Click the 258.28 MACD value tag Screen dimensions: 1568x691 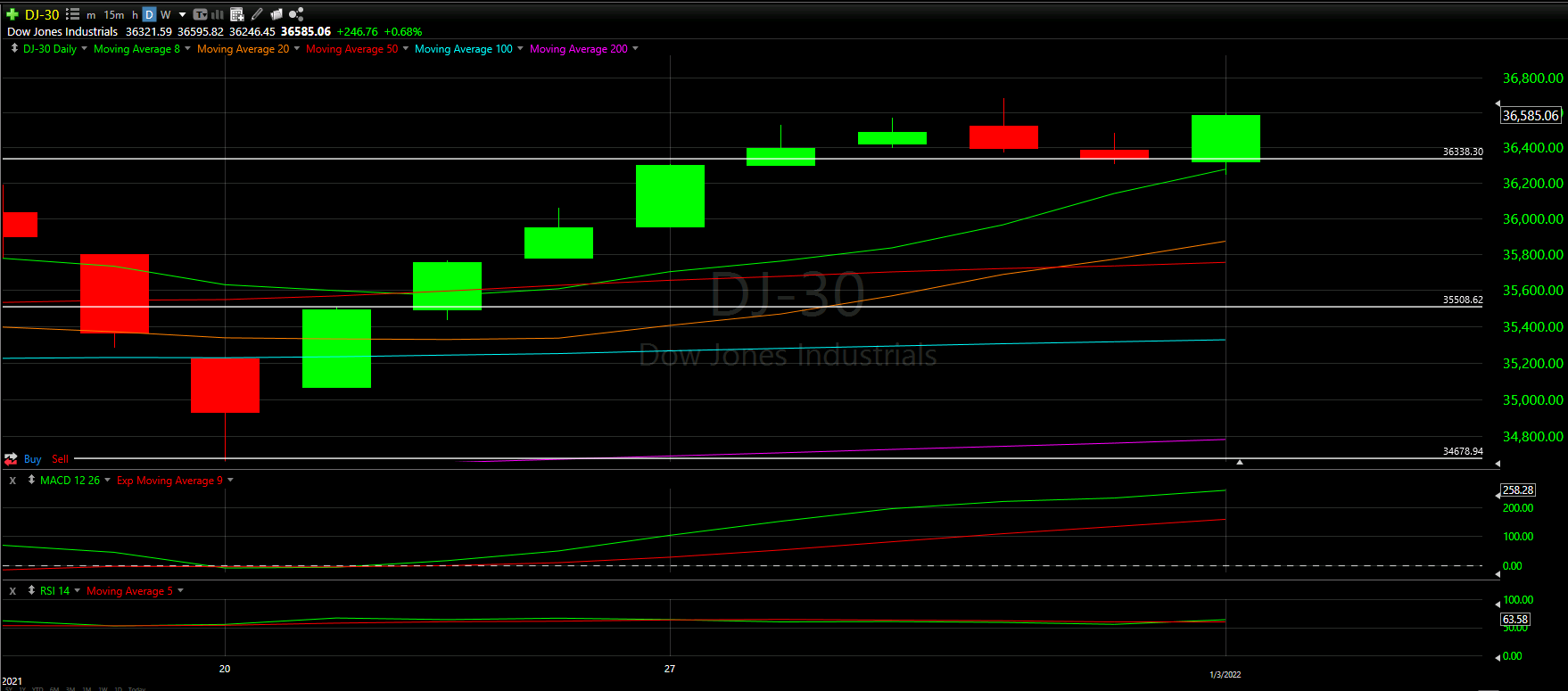tap(1518, 489)
